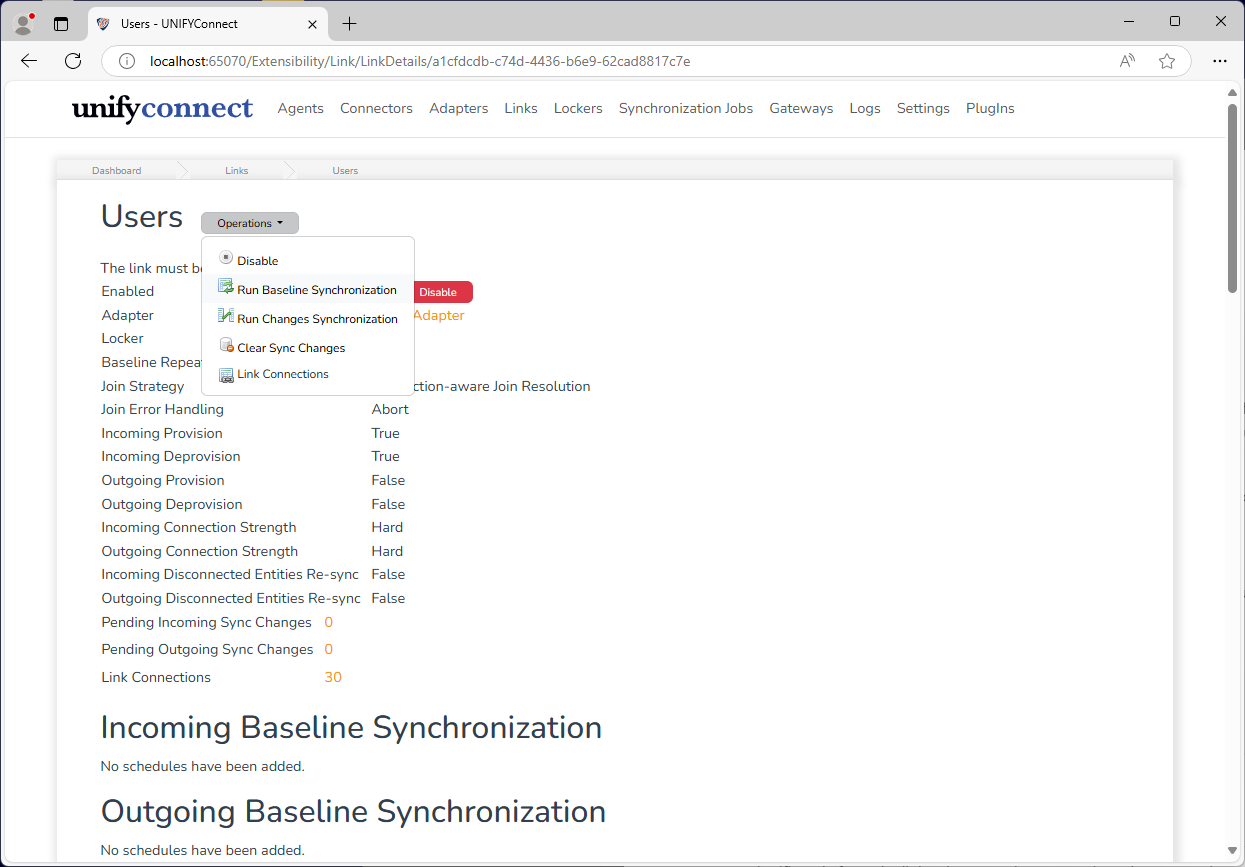
Task: Open the Lockers navigation item
Action: (578, 108)
